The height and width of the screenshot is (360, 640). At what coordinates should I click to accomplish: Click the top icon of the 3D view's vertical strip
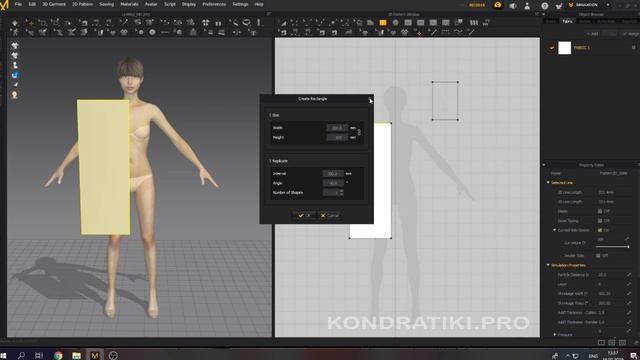click(x=15, y=46)
